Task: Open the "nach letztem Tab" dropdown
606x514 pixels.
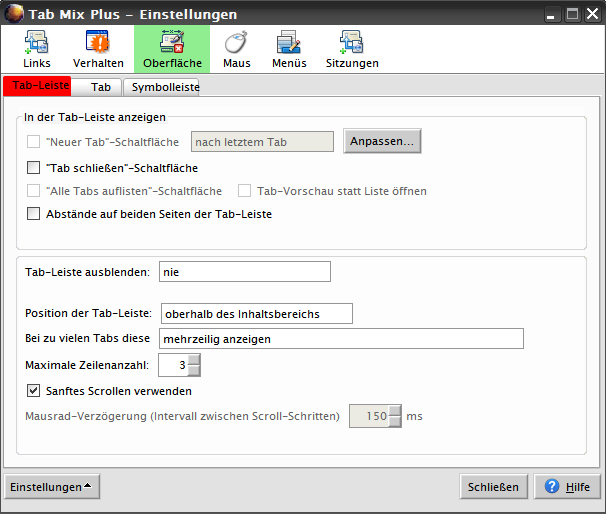Action: tap(262, 141)
